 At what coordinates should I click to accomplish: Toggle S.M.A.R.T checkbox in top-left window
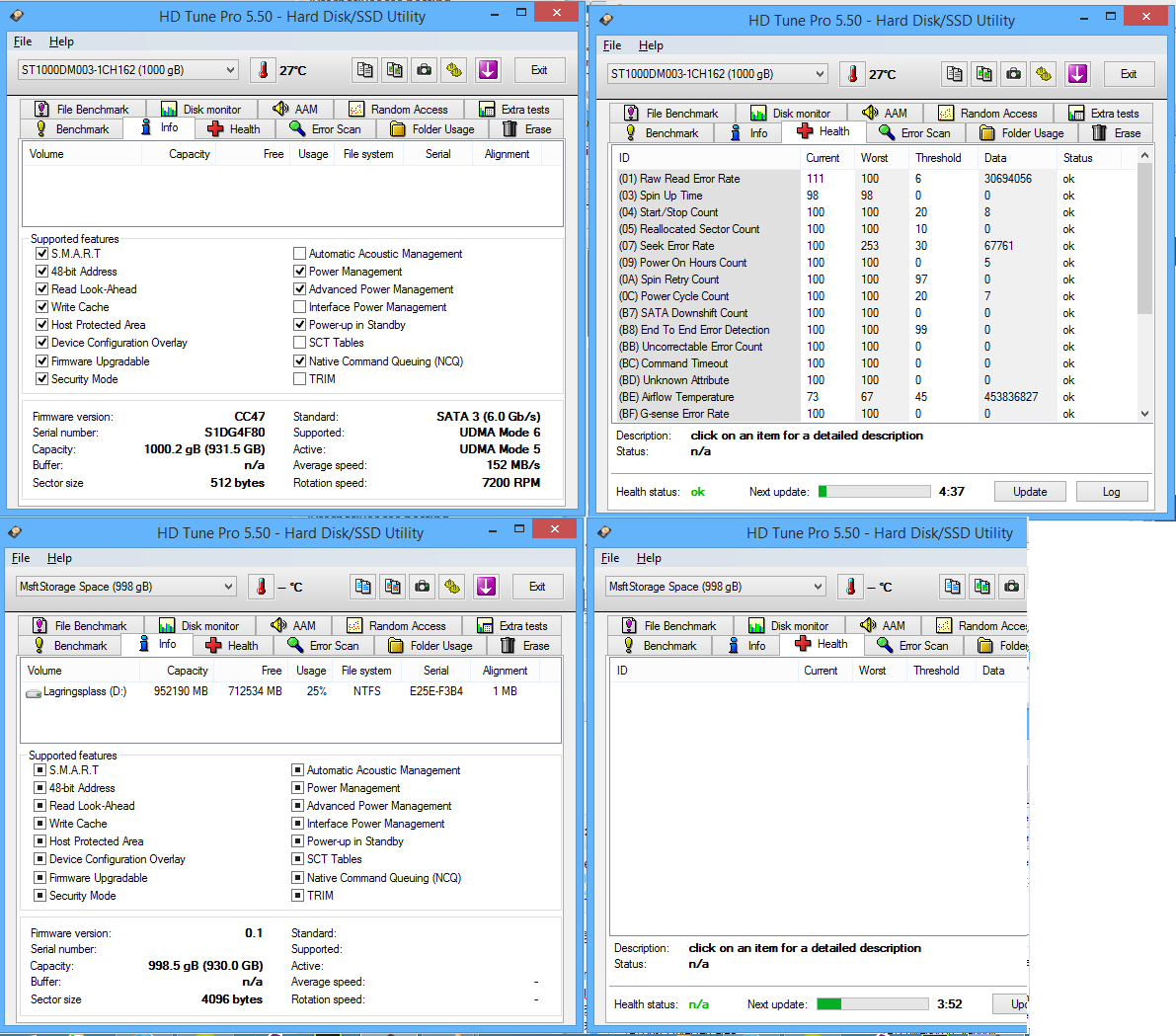42,254
